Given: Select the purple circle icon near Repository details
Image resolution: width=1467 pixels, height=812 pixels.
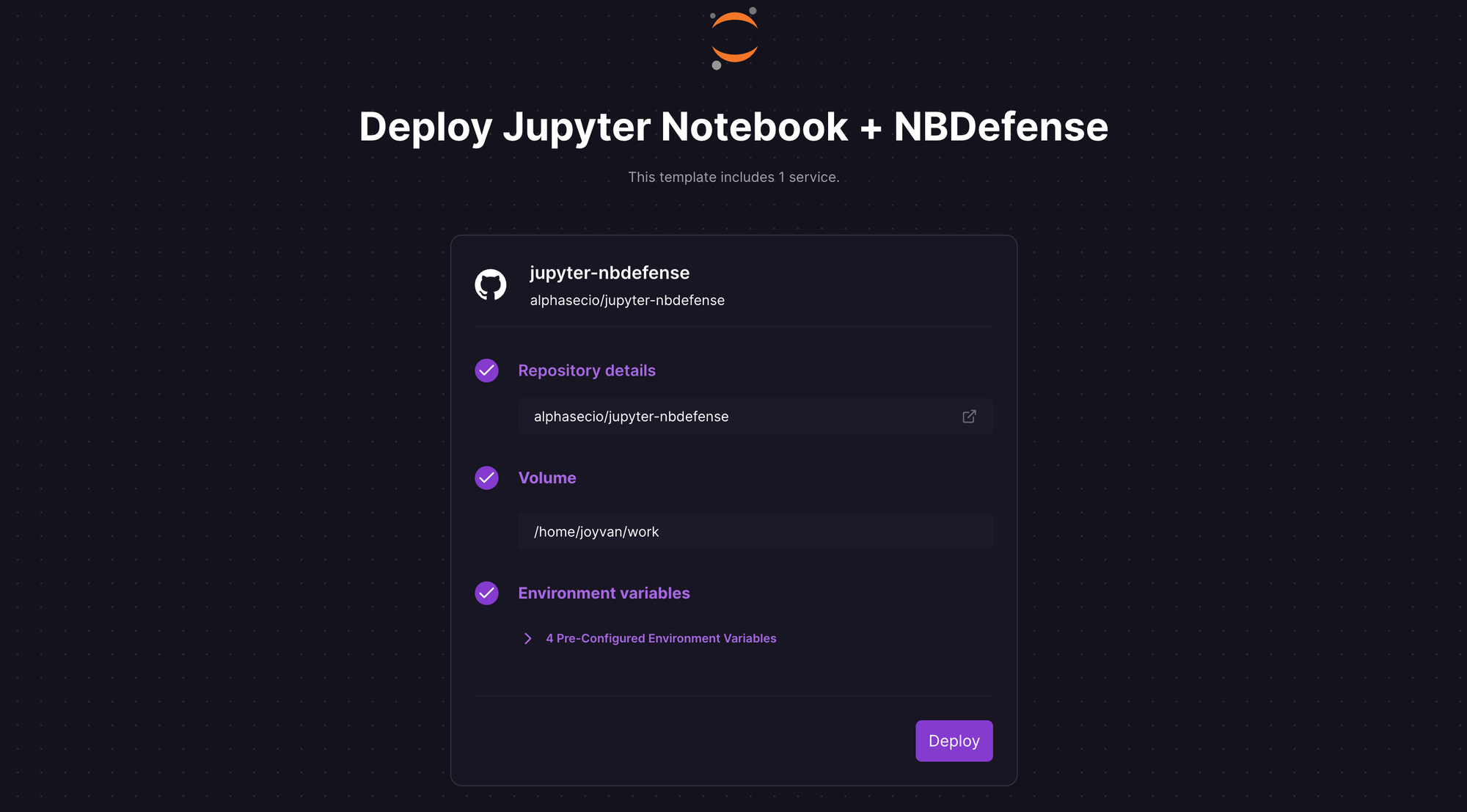Looking at the screenshot, I should click(486, 371).
